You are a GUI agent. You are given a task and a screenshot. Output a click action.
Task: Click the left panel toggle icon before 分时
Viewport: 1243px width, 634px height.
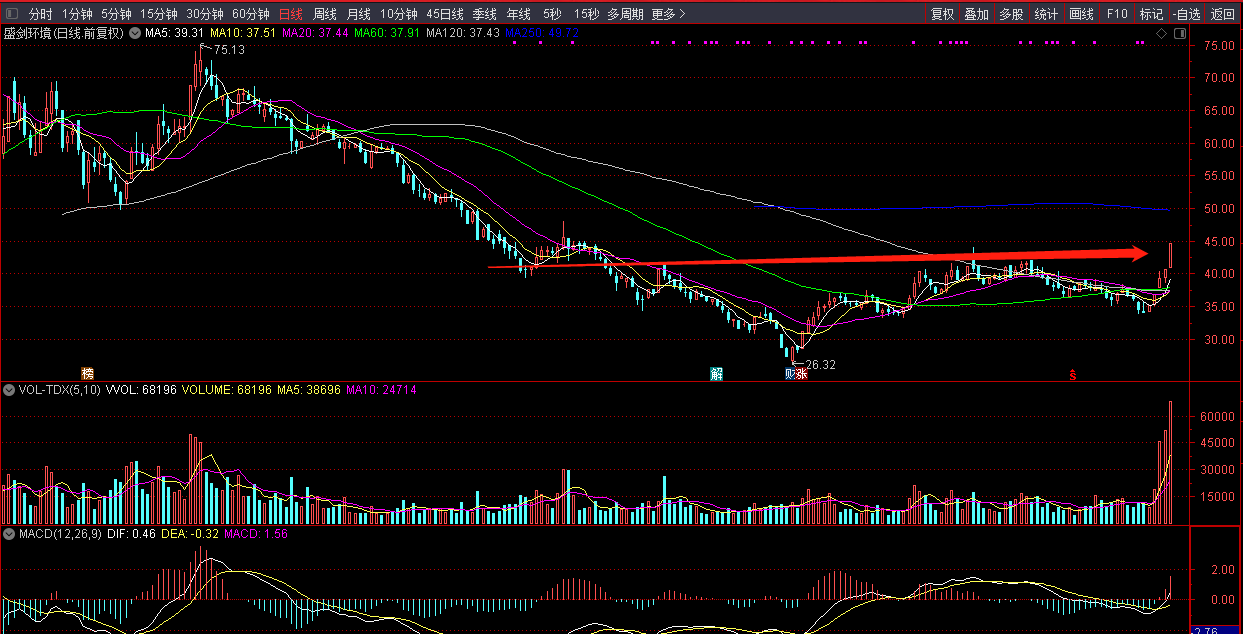(x=10, y=14)
